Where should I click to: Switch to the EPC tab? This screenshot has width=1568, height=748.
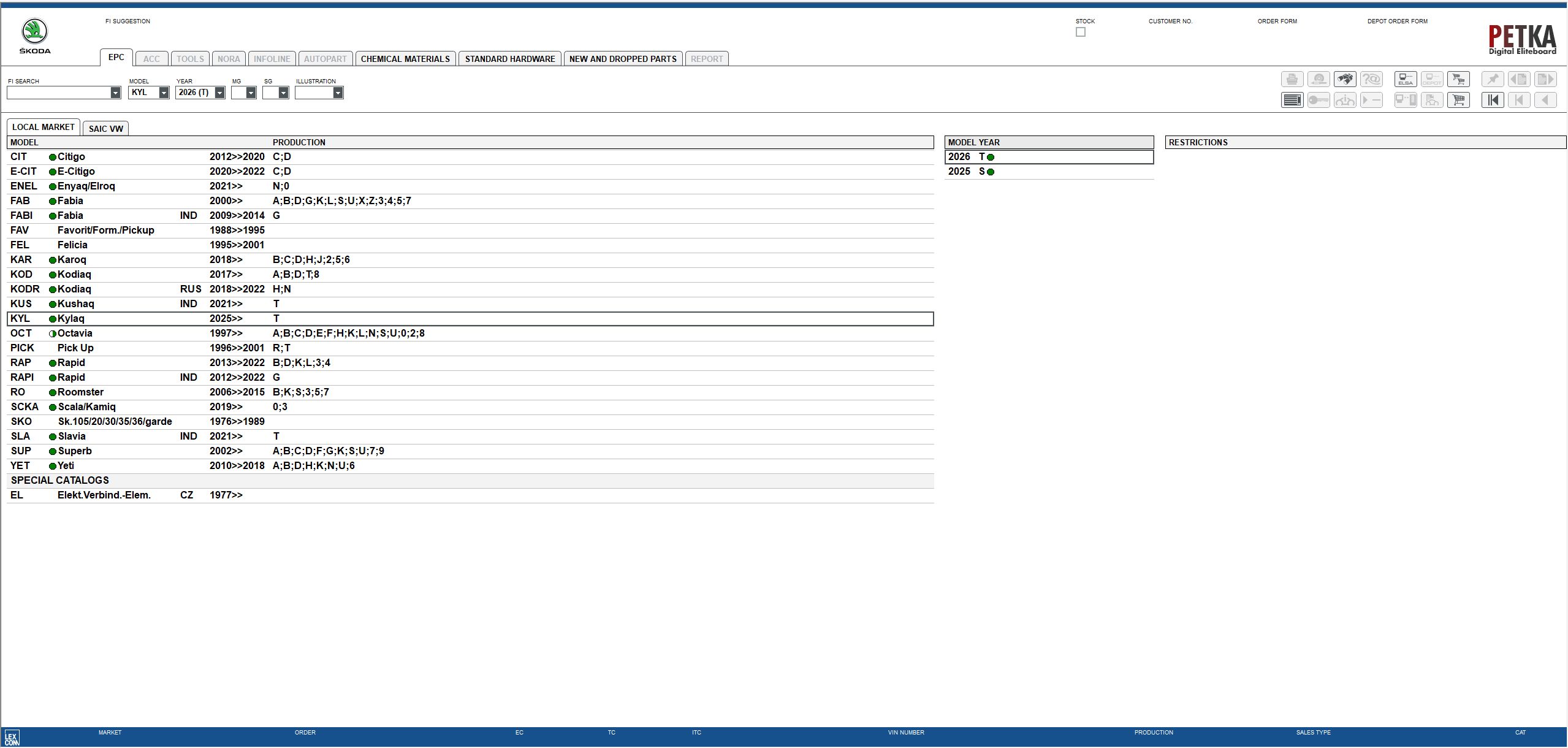116,58
